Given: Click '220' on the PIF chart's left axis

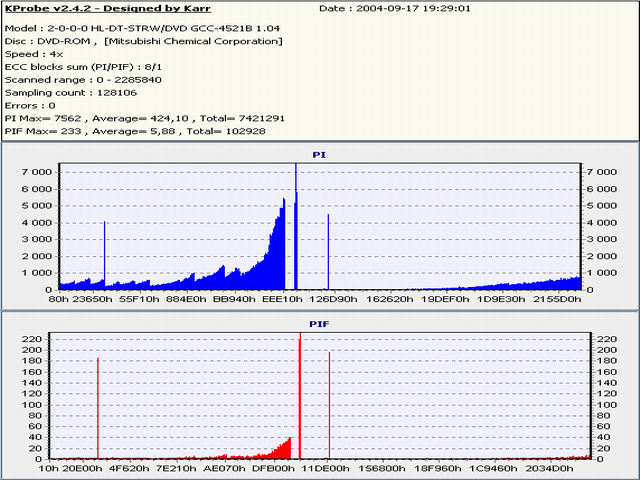Looking at the screenshot, I should 34,340.
